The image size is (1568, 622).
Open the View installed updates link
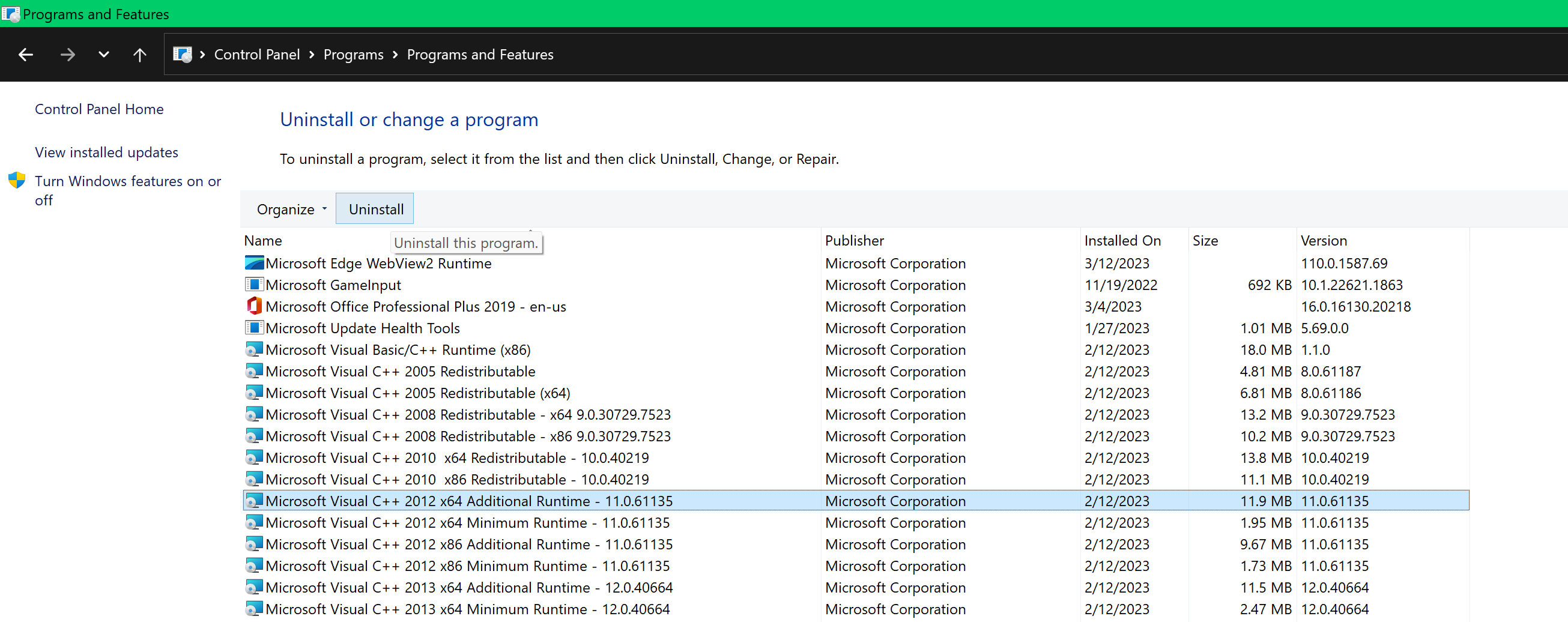(x=106, y=152)
